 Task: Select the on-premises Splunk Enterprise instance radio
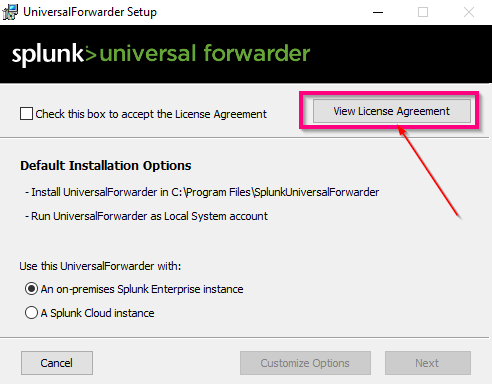tap(31, 289)
